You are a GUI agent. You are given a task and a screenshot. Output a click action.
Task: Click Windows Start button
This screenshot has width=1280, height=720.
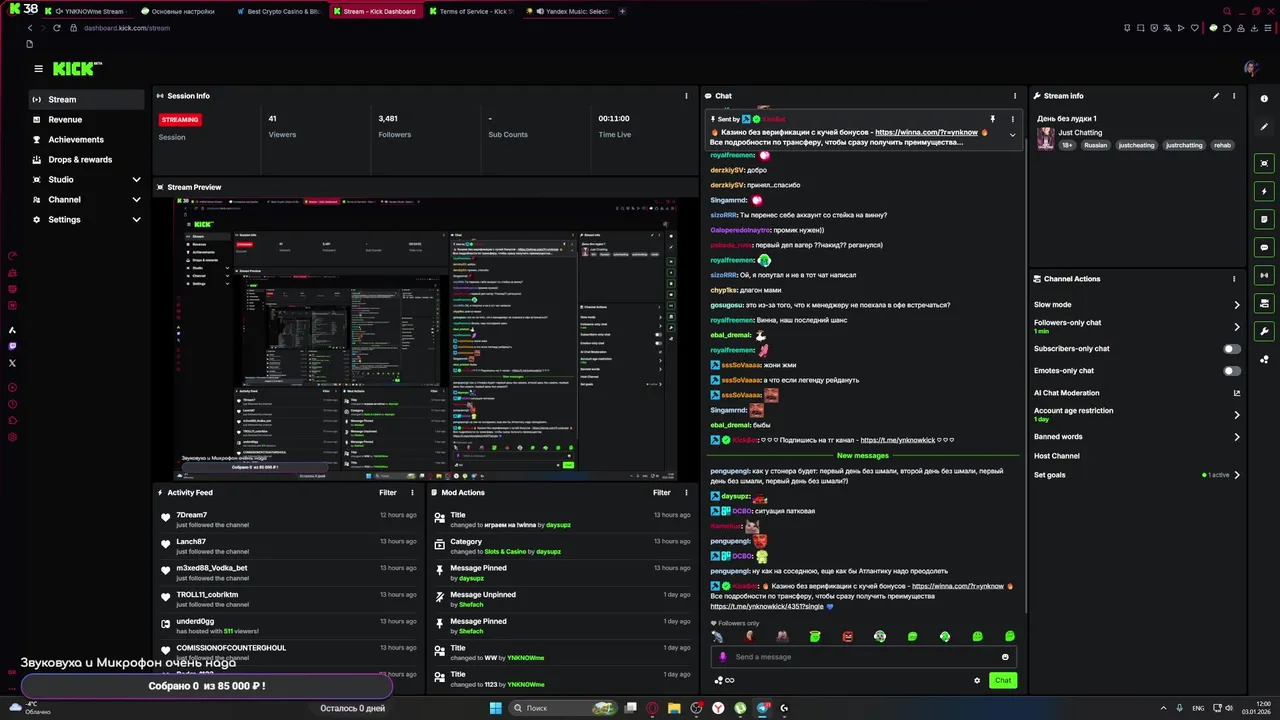[495, 708]
